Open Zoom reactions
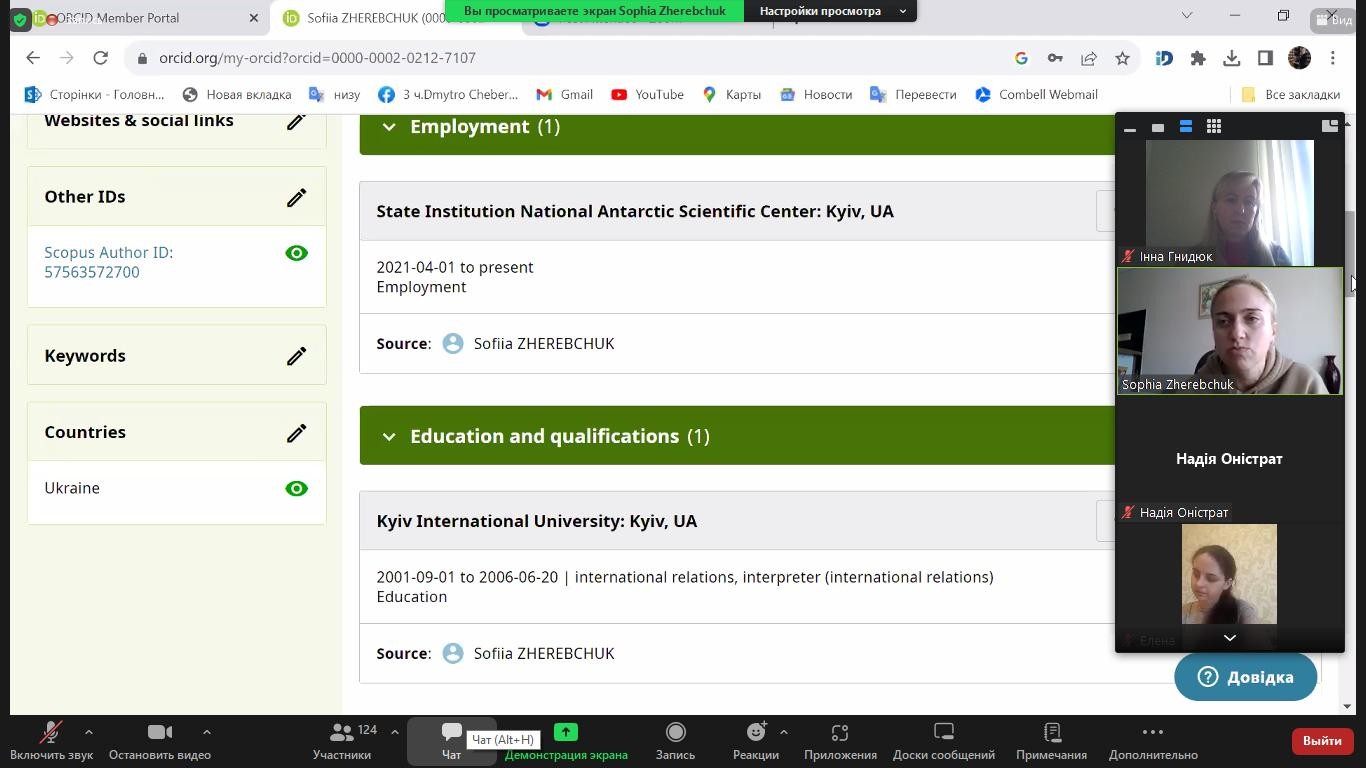Screen dimensions: 1366x768 [755, 740]
